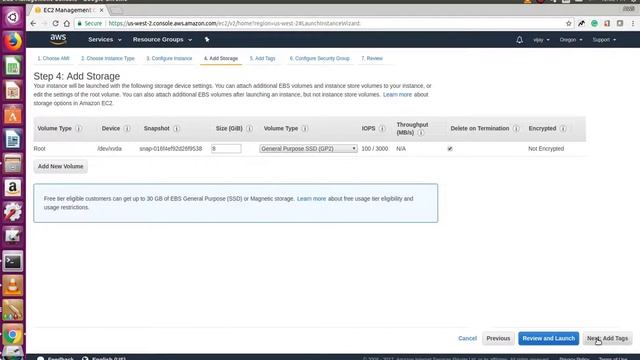
Task: Show info icon next to Throughput (MB/s)
Action: (421, 133)
